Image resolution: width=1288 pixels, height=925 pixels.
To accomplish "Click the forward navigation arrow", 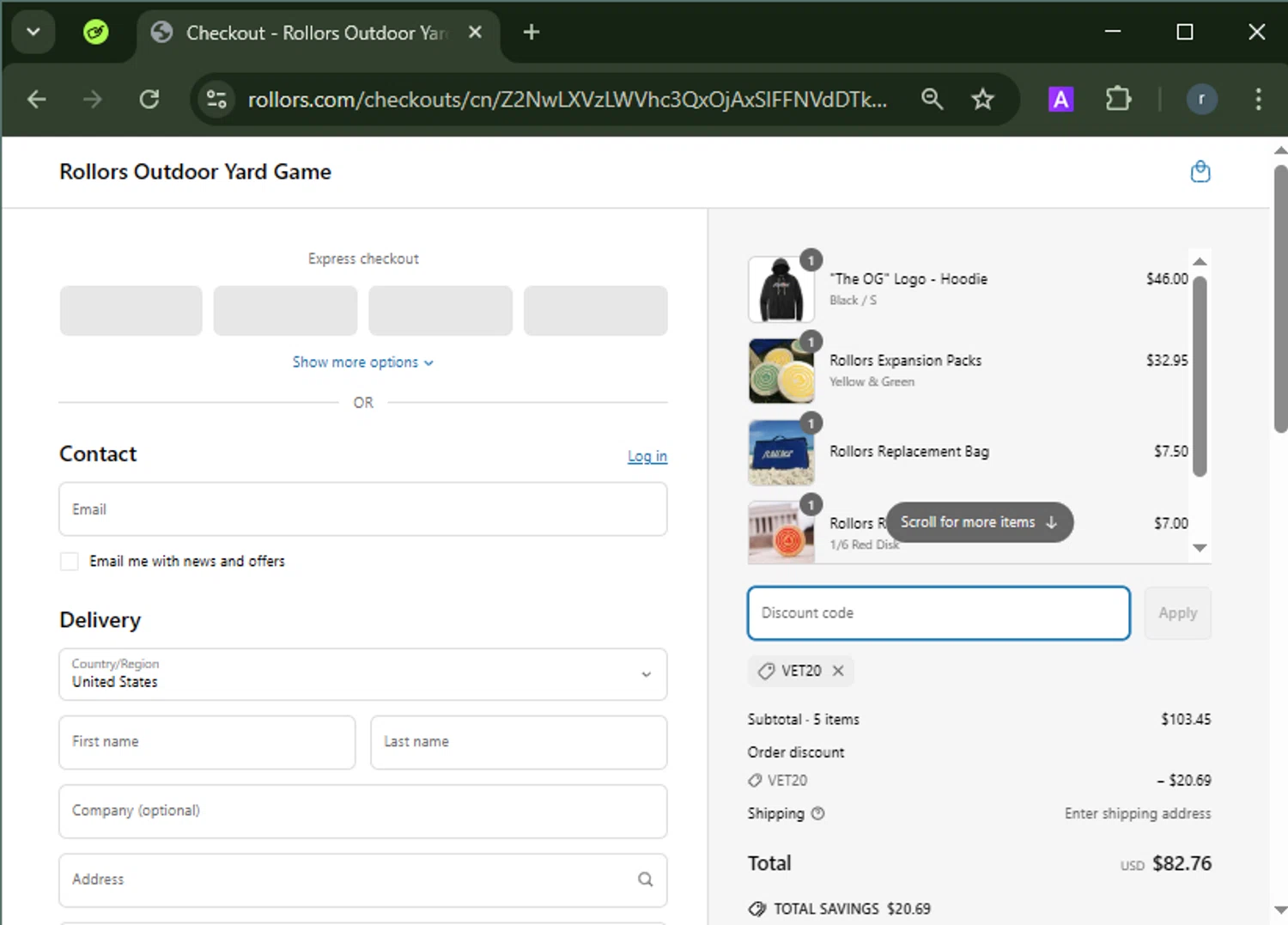I will [x=92, y=100].
